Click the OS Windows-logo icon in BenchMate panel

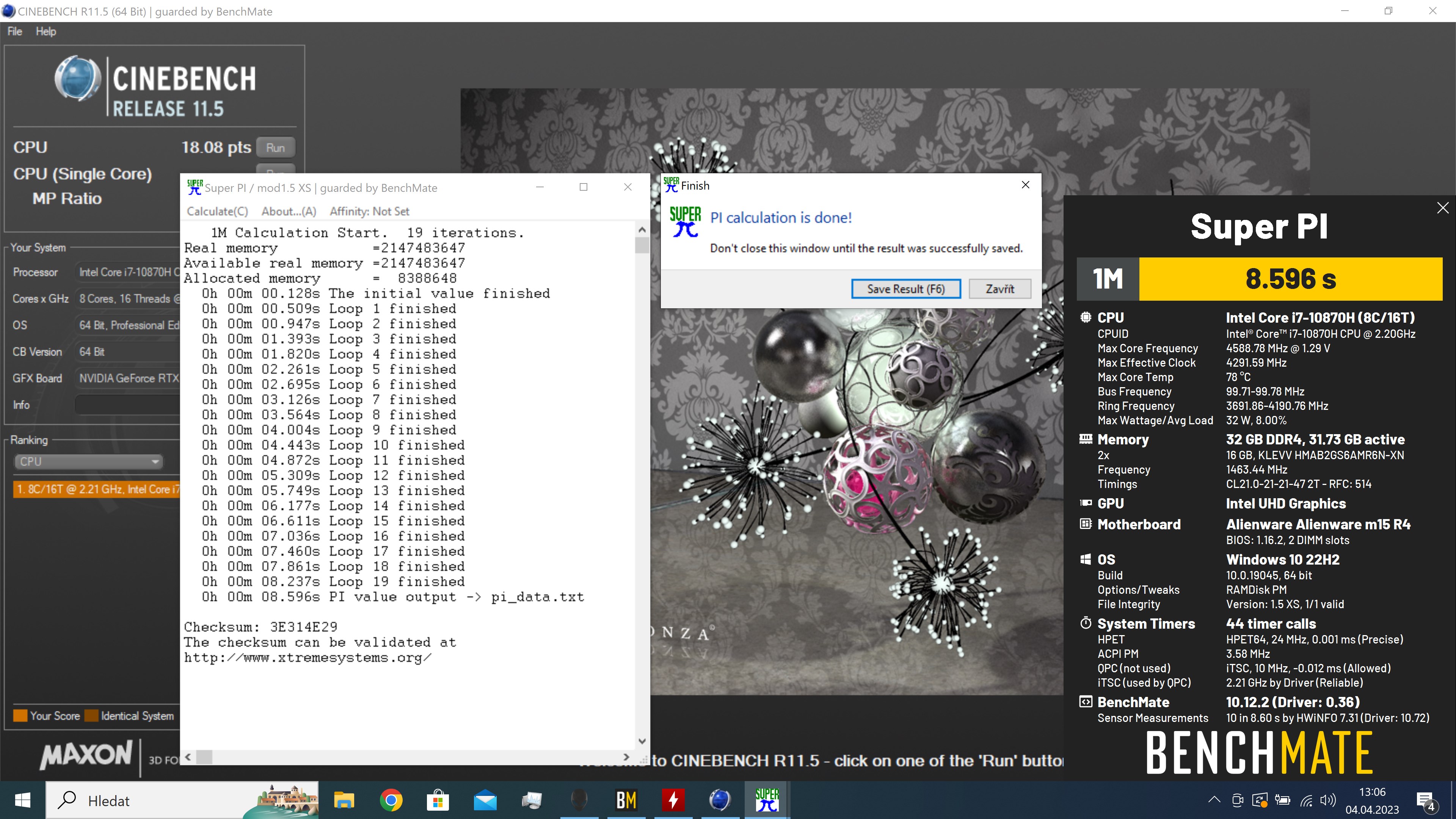(1085, 559)
